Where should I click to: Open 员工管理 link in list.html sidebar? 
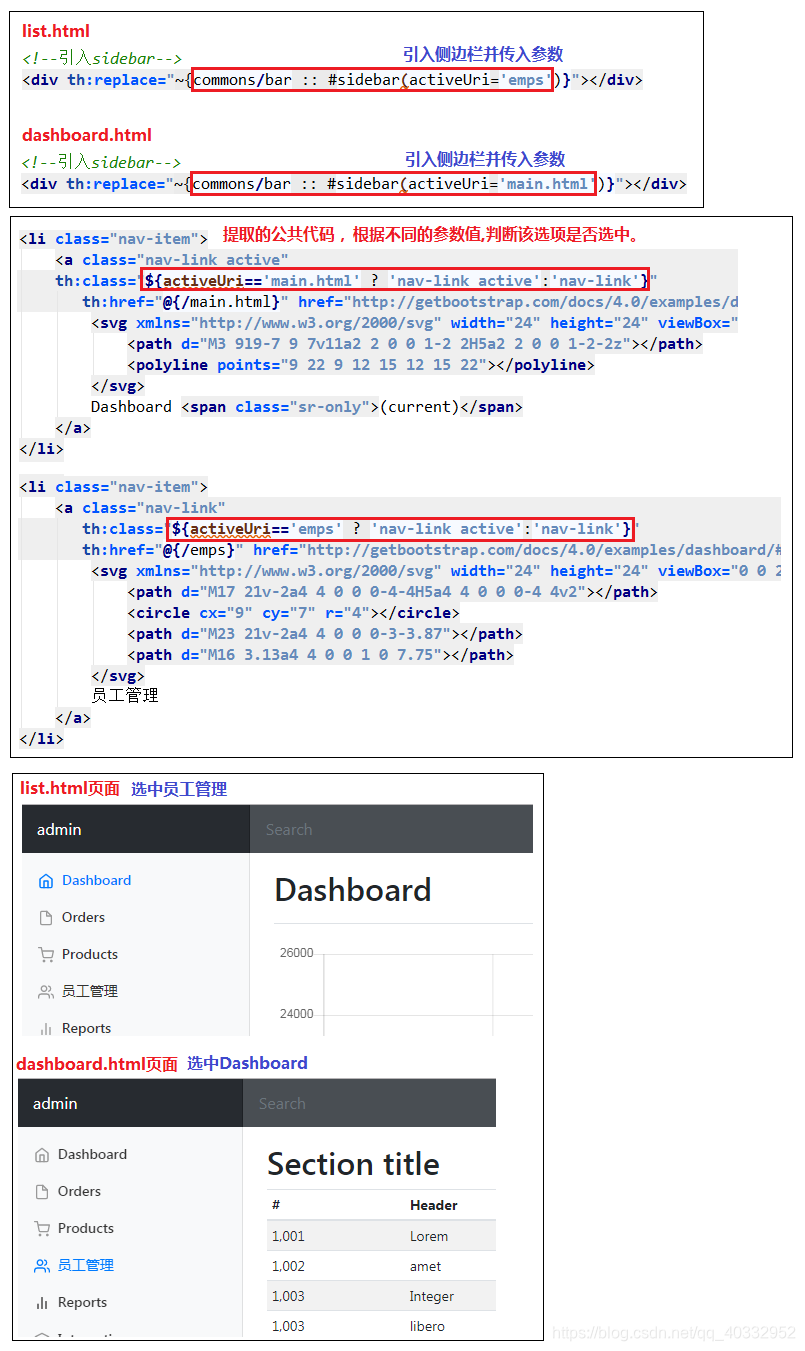(x=90, y=992)
